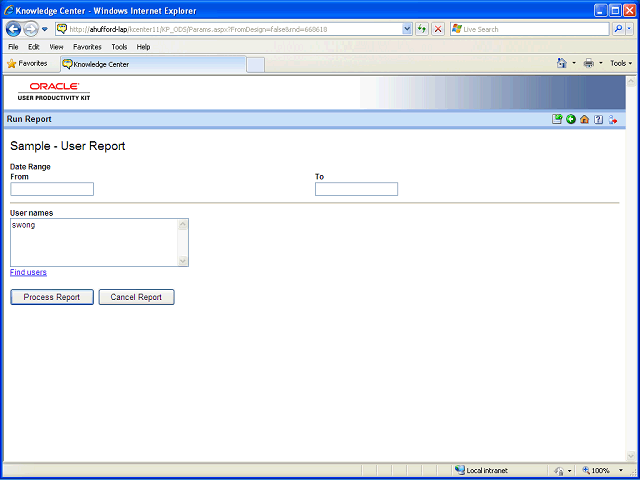This screenshot has height=480, width=640.
Task: Open the Help menu
Action: [x=143, y=47]
